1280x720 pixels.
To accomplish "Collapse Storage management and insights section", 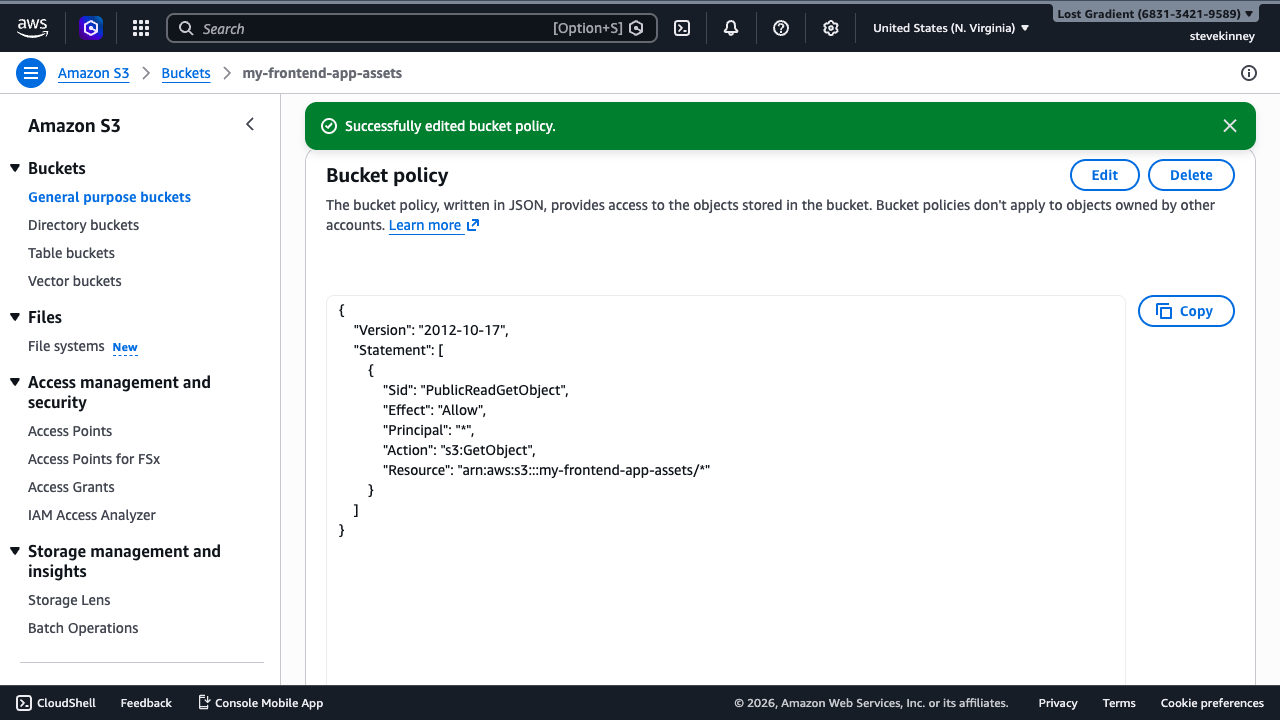I will click(15, 551).
